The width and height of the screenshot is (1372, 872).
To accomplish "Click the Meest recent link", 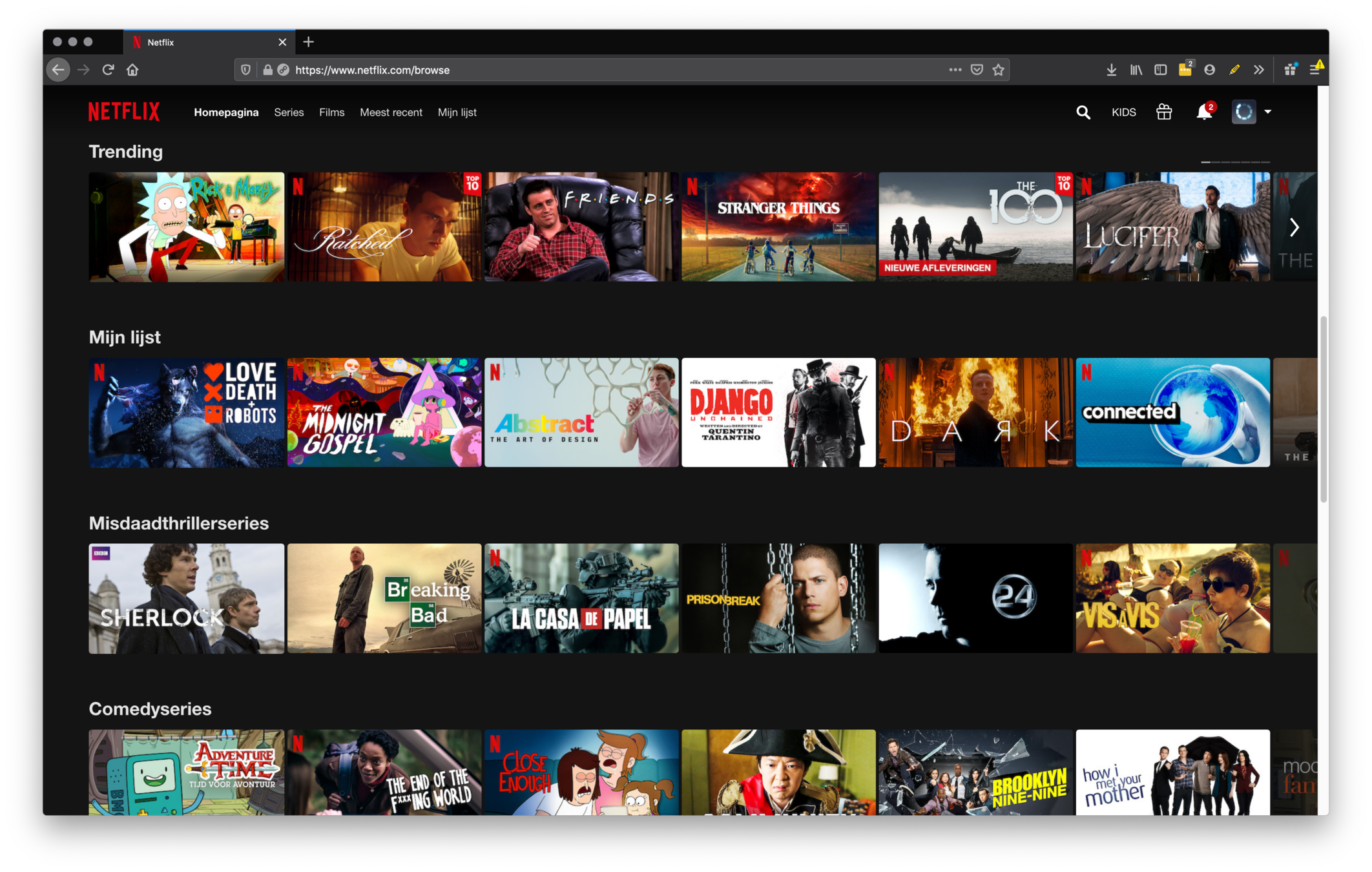I will pos(391,112).
